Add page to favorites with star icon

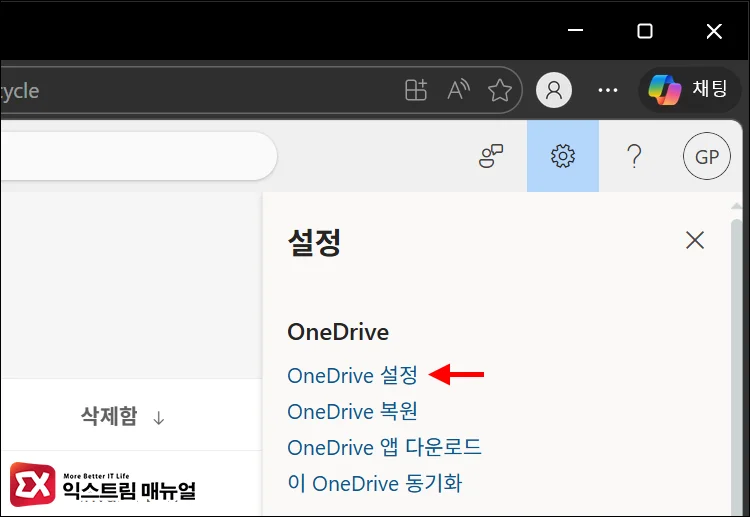[500, 90]
